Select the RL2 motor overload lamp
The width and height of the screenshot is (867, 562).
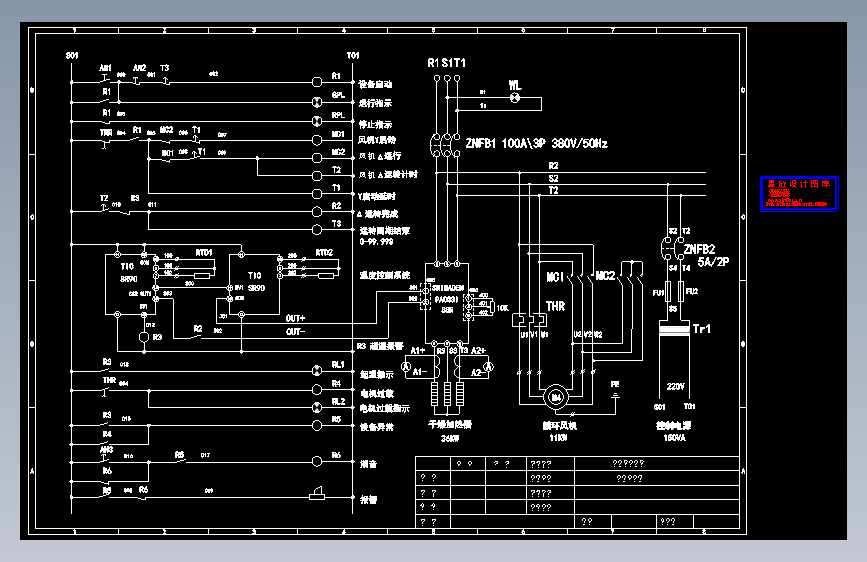click(x=317, y=407)
